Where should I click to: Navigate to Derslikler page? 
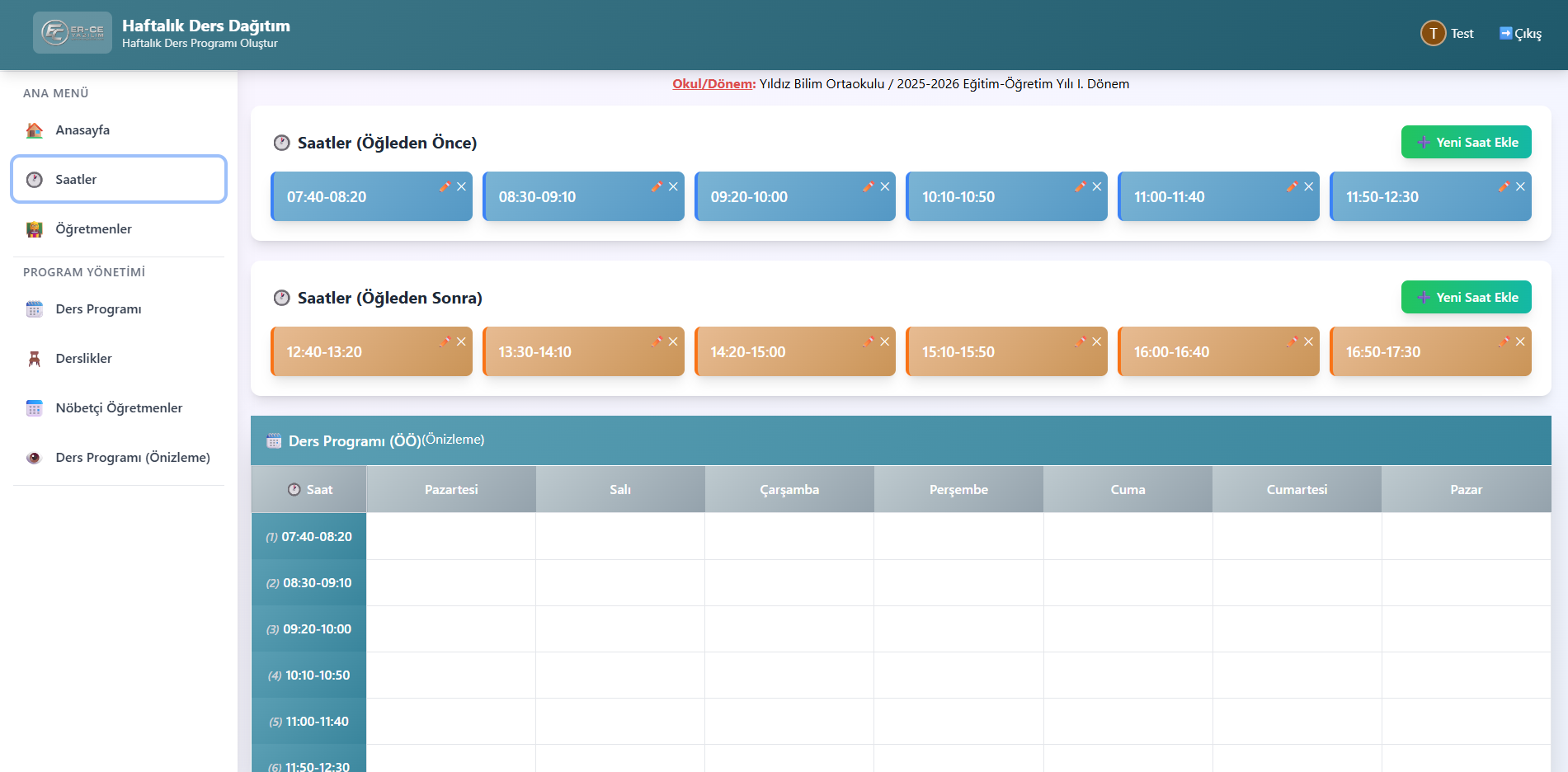click(83, 359)
